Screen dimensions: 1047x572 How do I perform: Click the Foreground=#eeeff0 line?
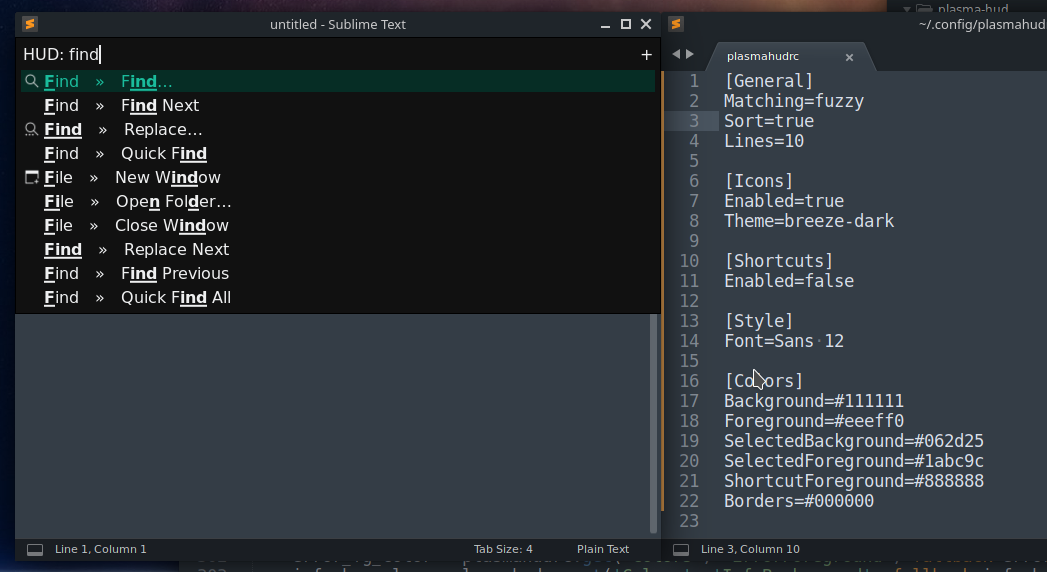814,421
